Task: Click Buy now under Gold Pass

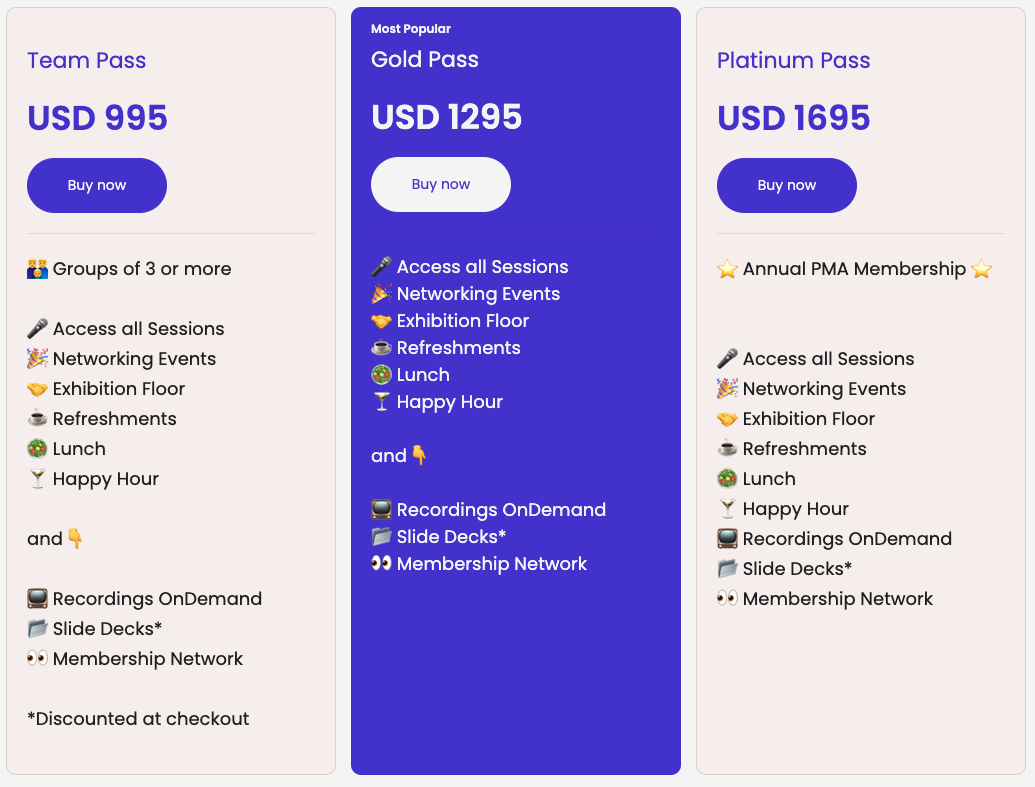Action: click(441, 184)
